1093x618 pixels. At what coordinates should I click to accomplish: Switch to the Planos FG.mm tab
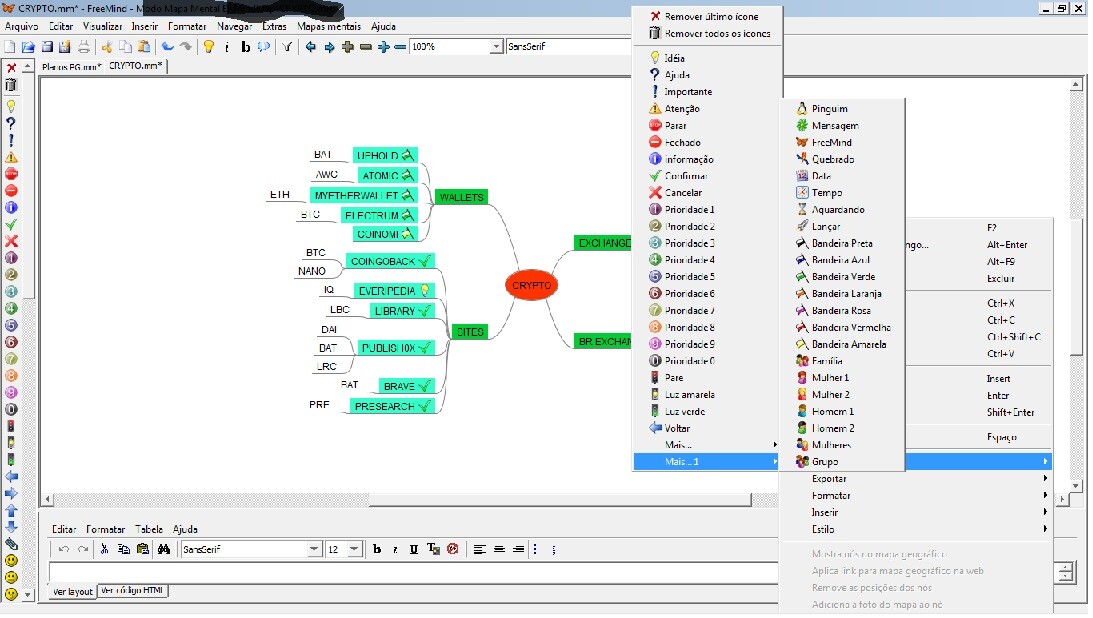pos(71,67)
